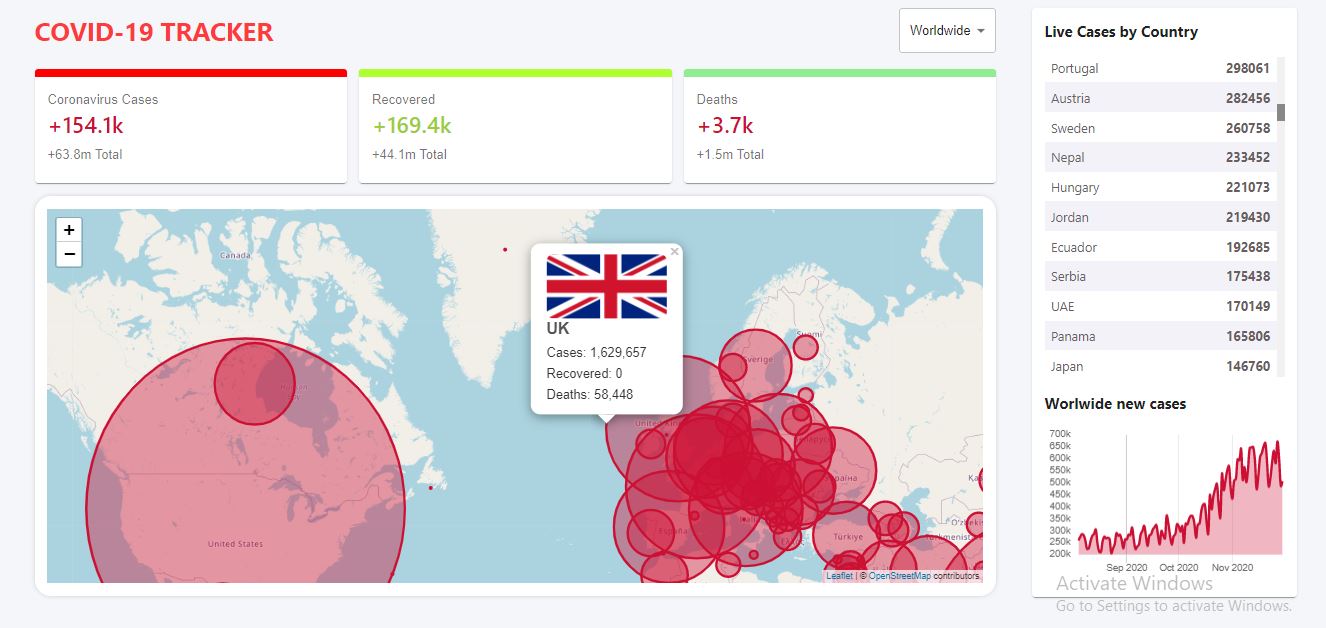Click the popup's Deaths: 58,448 text
Image resolution: width=1326 pixels, height=628 pixels.
(590, 394)
